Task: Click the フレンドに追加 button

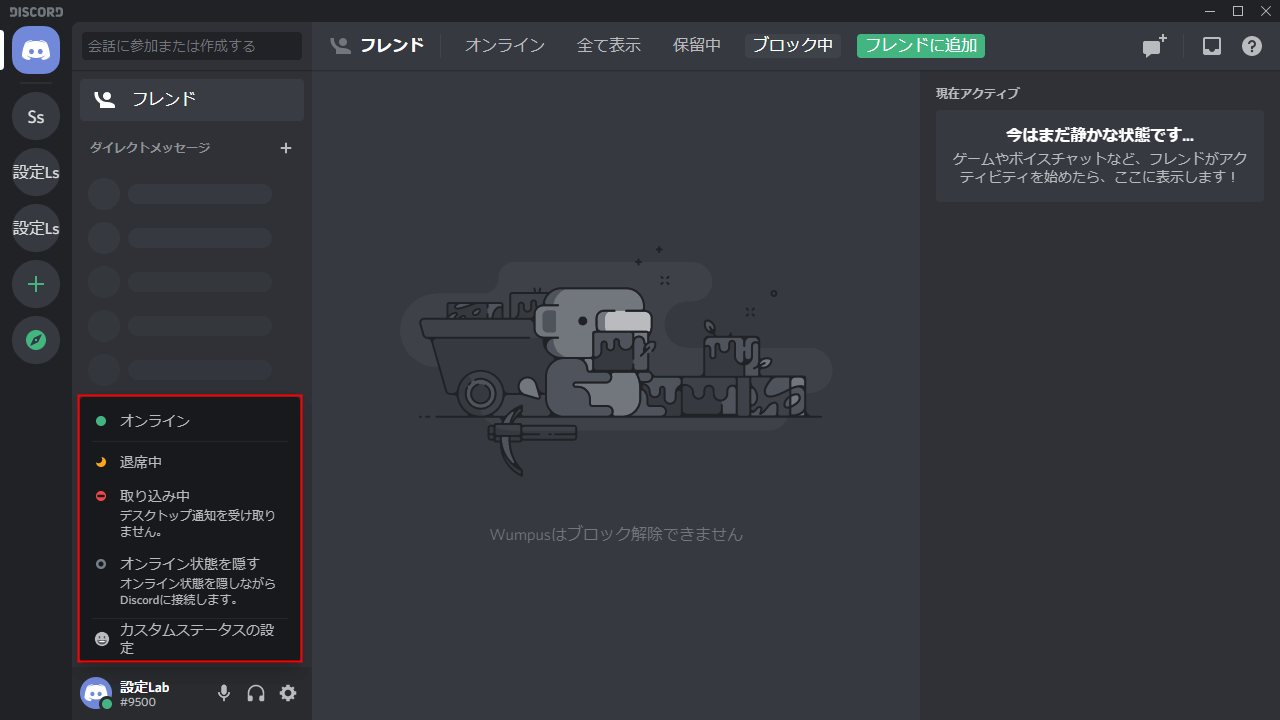Action: tap(921, 46)
